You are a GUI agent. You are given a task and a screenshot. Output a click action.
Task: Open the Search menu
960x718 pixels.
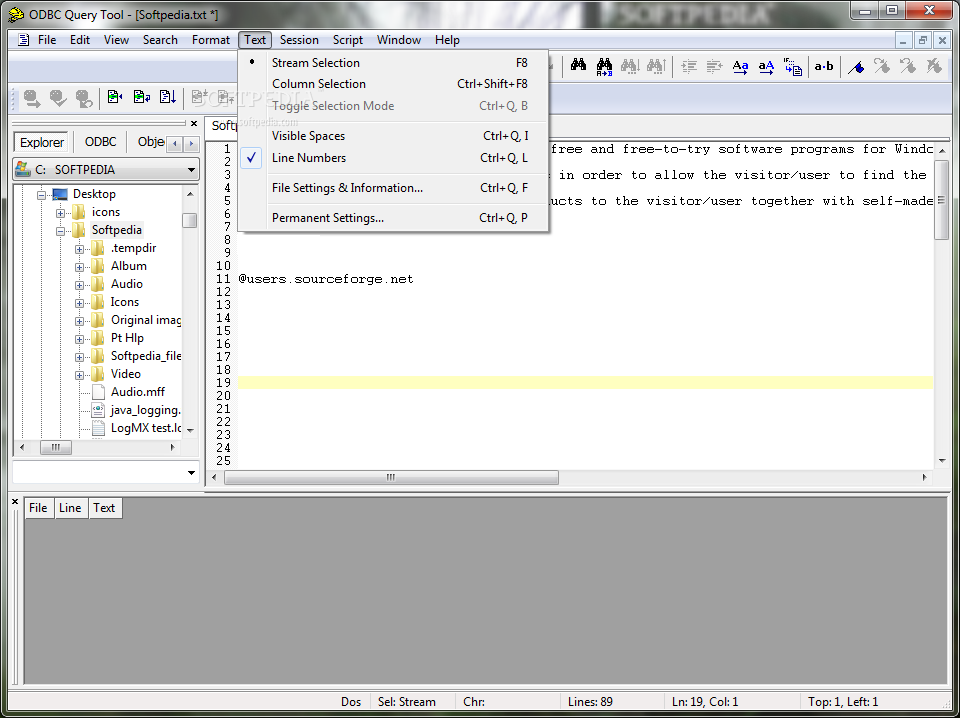[160, 40]
